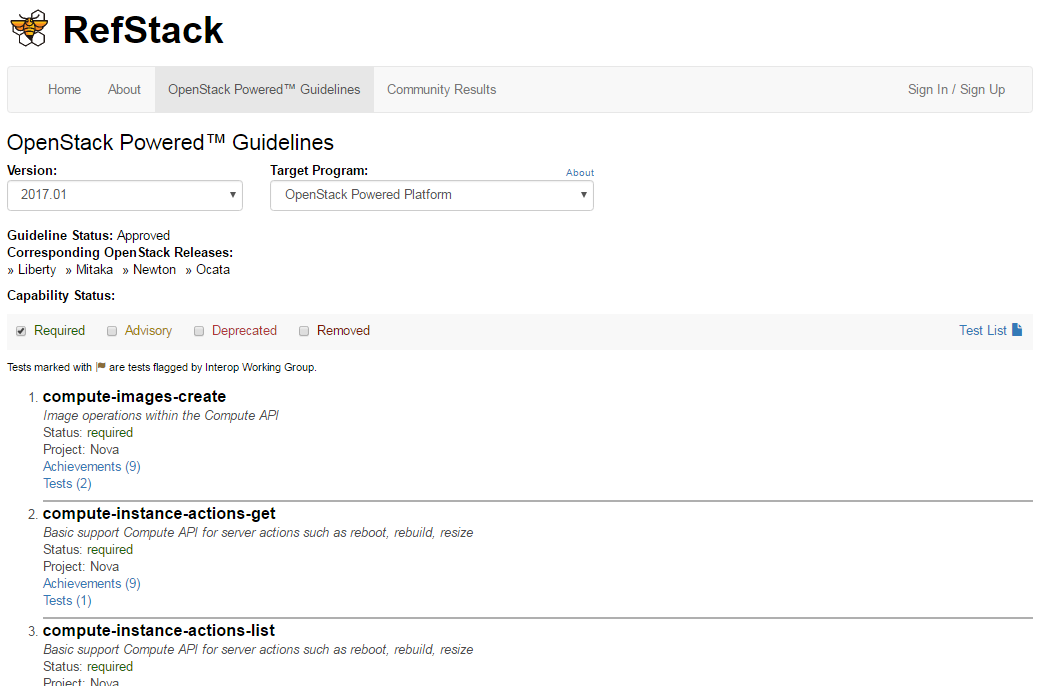The height and width of the screenshot is (686, 1037).
Task: Open the Target Program dropdown
Action: tap(432, 195)
